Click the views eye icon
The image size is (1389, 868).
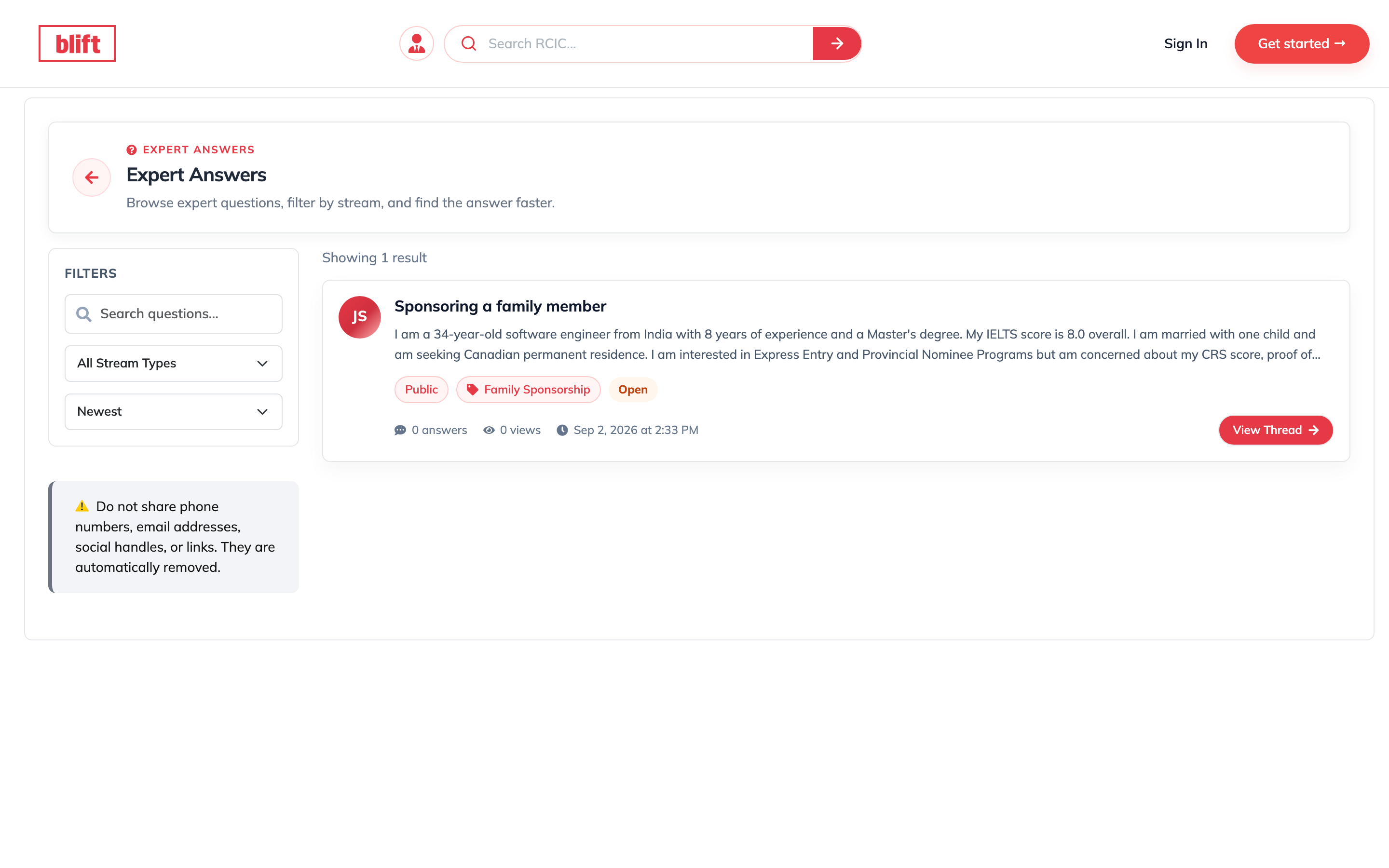pyautogui.click(x=489, y=430)
